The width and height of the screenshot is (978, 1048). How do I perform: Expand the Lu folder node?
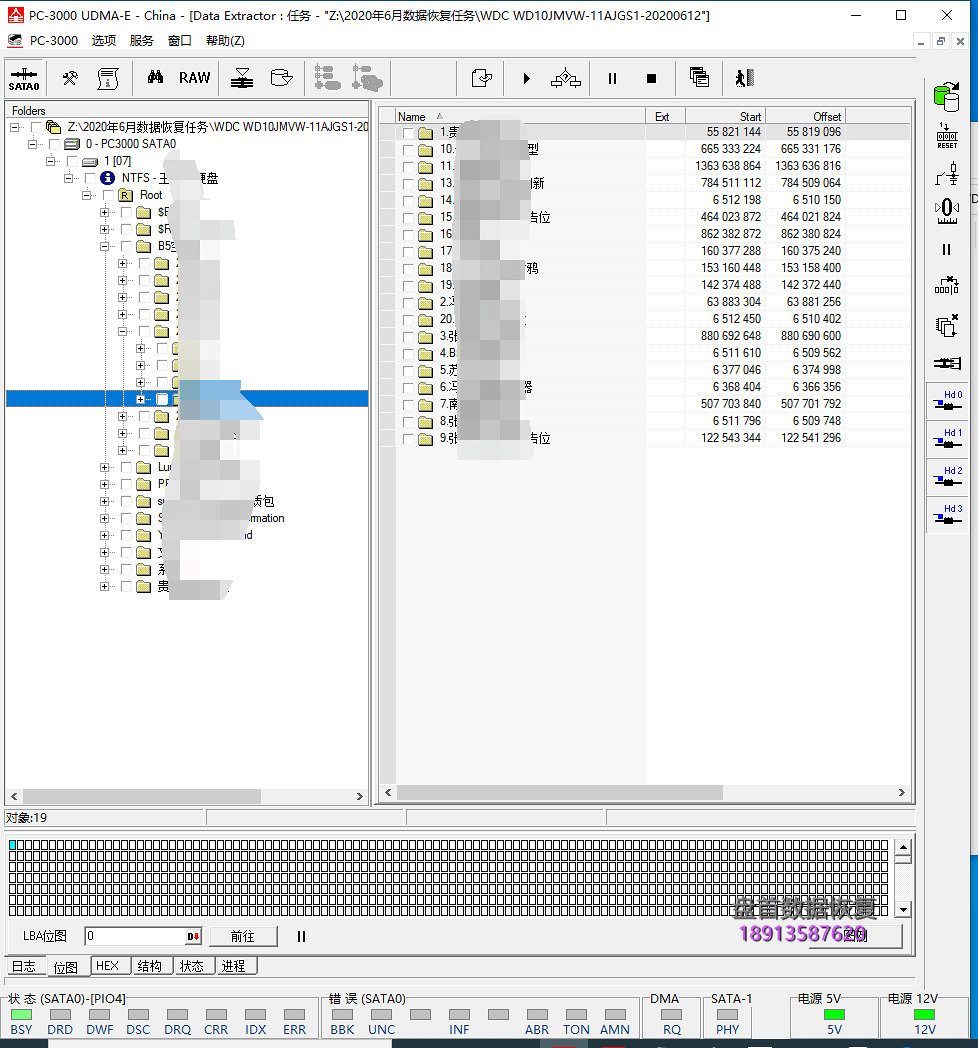coord(104,467)
